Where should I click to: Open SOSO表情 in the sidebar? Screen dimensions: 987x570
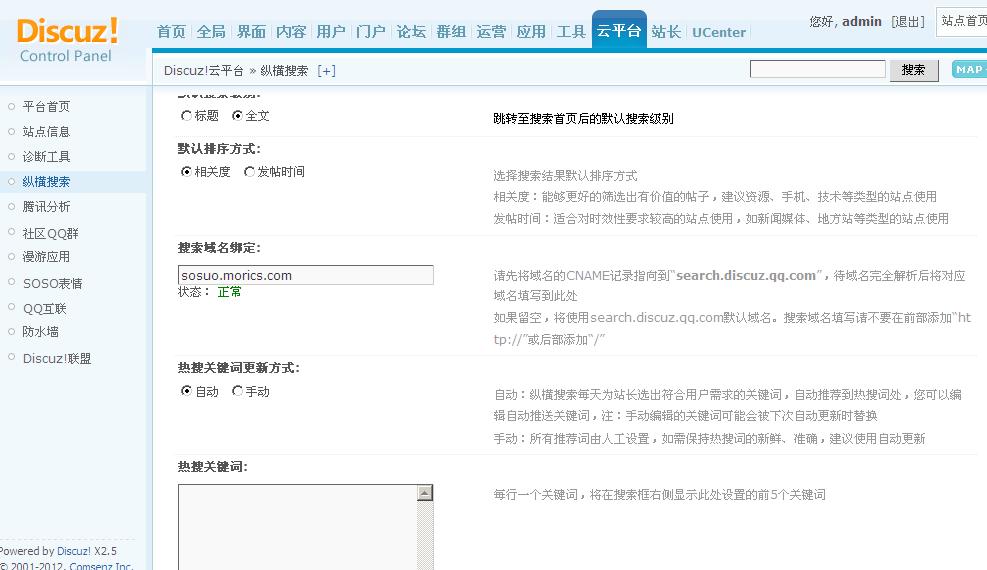tap(52, 283)
